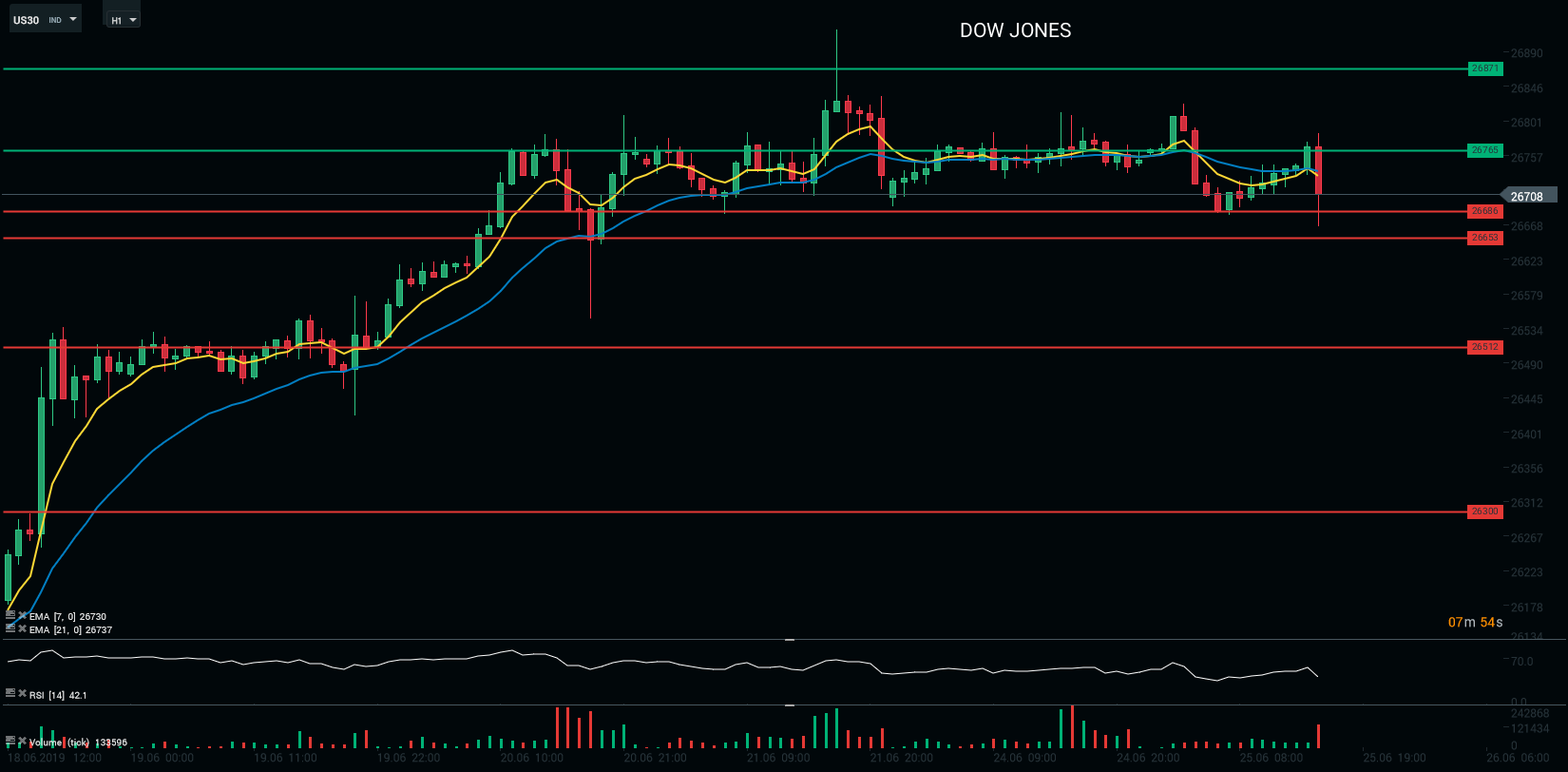Image resolution: width=1568 pixels, height=772 pixels.
Task: Click the 26846 price axis label
Action: pyautogui.click(x=1527, y=88)
